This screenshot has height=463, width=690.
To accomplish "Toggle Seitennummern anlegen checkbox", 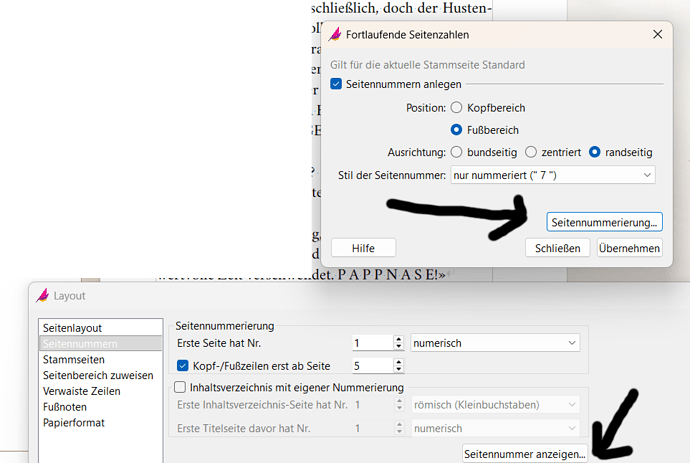I will click(x=336, y=85).
